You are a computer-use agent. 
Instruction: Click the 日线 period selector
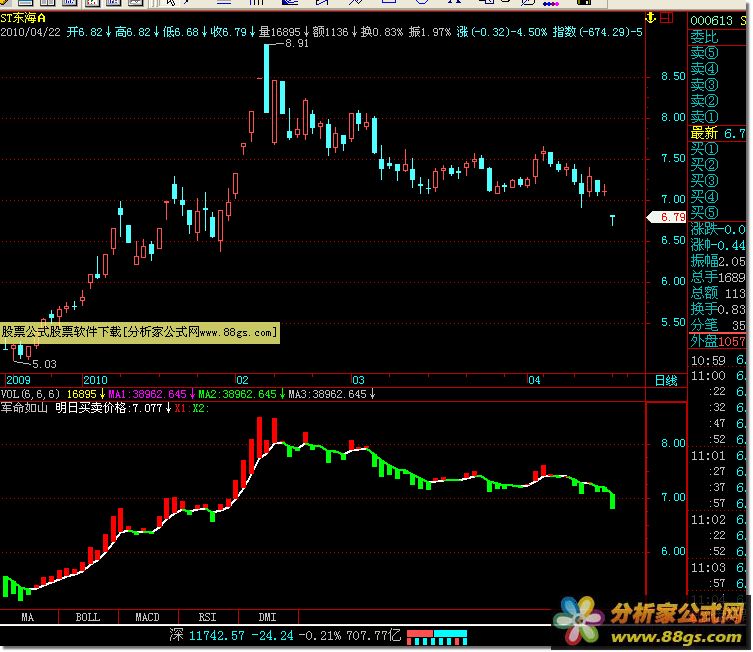pyautogui.click(x=665, y=381)
